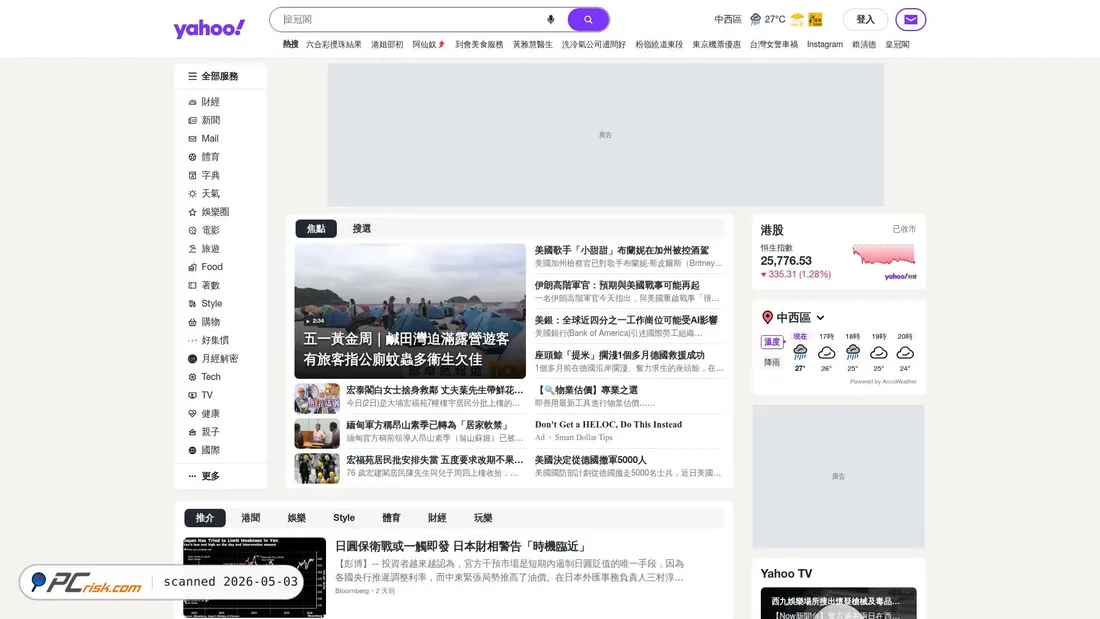The image size is (1100, 619).
Task: Click the 著數 icon in sidebar
Action: point(192,286)
